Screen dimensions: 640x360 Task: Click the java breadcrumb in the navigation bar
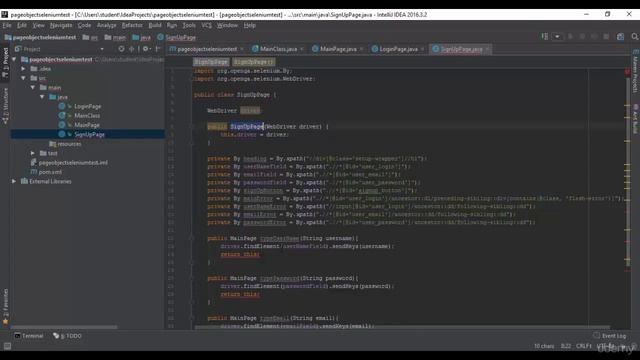point(142,37)
